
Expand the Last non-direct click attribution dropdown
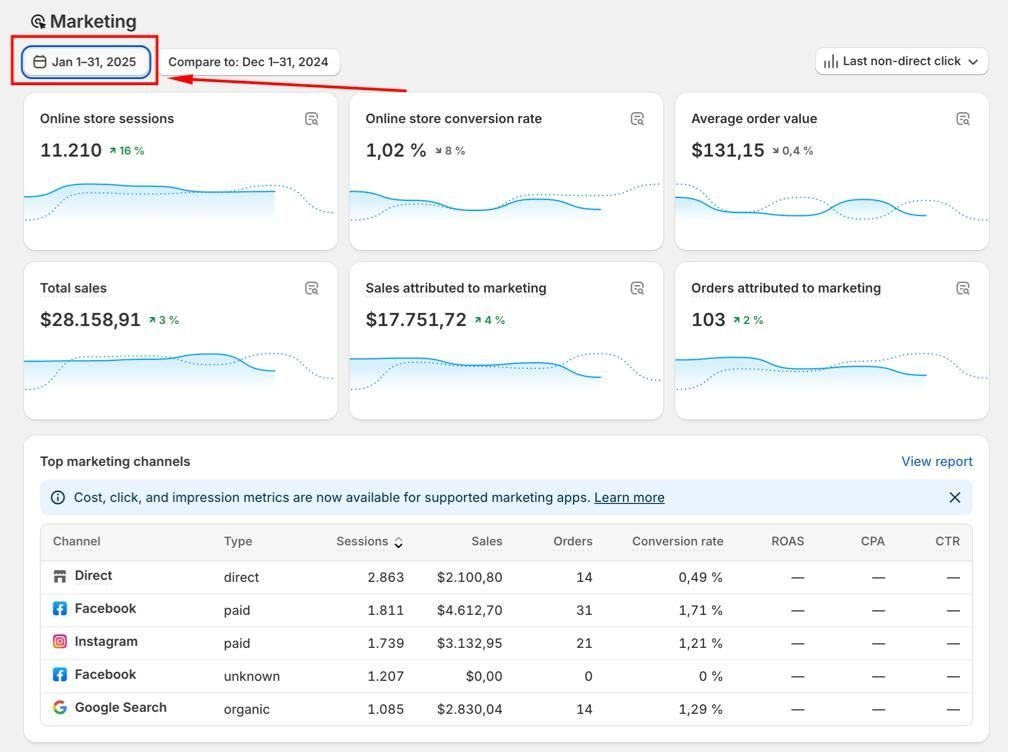901,61
